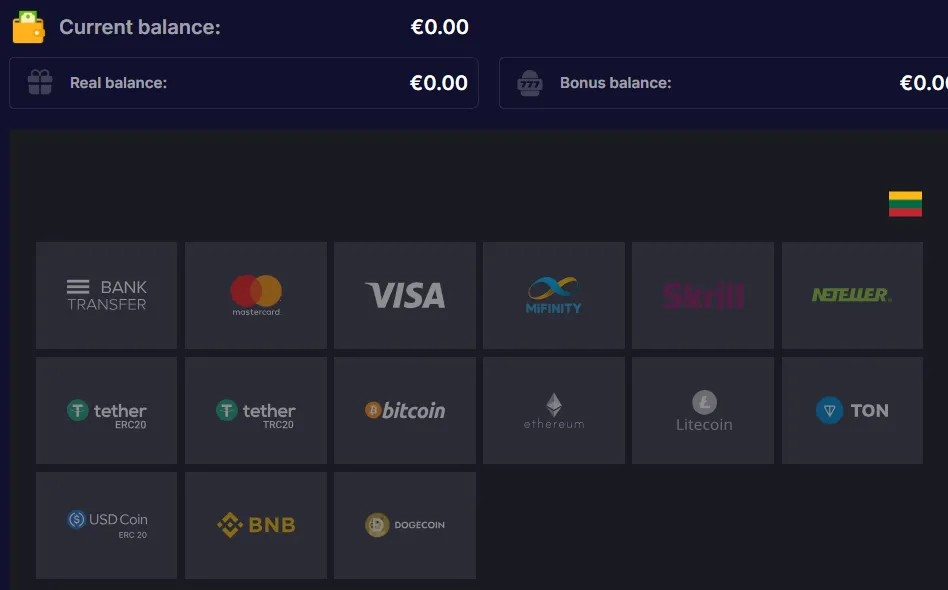Select Ethereum payment tile
Viewport: 948px width, 590px height.
(x=554, y=410)
